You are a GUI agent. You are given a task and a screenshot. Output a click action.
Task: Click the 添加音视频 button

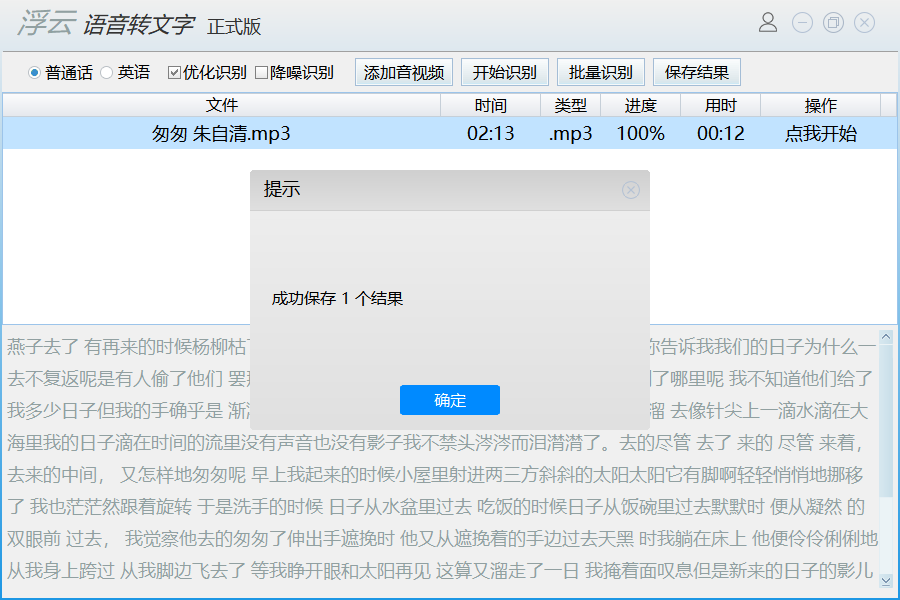[403, 71]
